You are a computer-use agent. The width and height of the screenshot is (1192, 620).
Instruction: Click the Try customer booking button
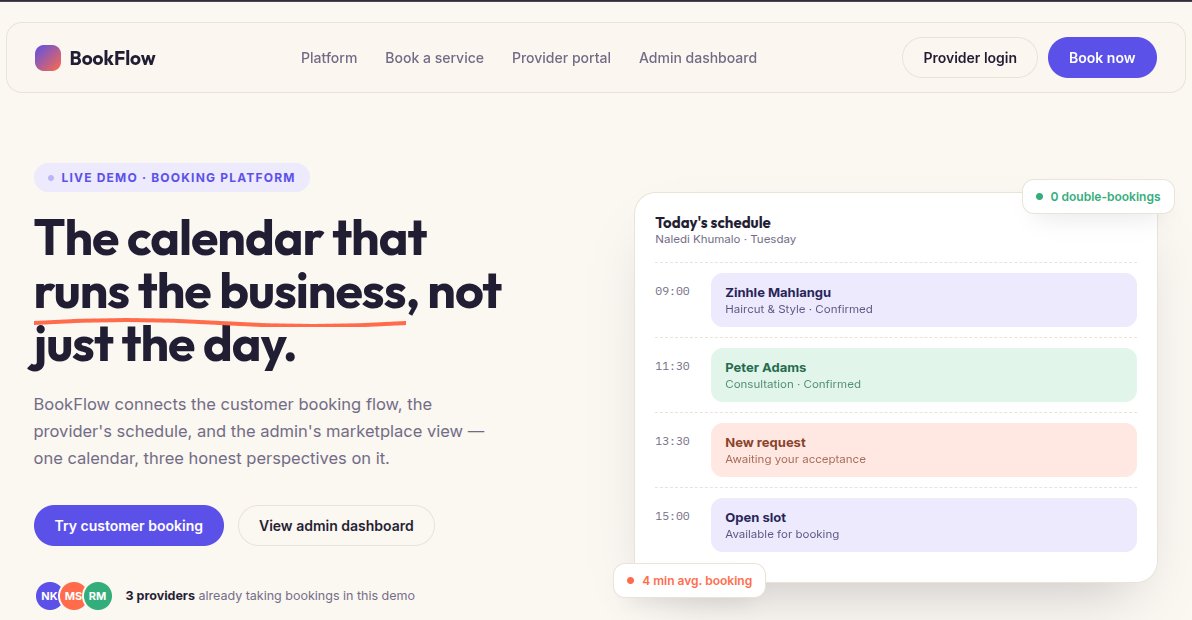[x=128, y=526]
